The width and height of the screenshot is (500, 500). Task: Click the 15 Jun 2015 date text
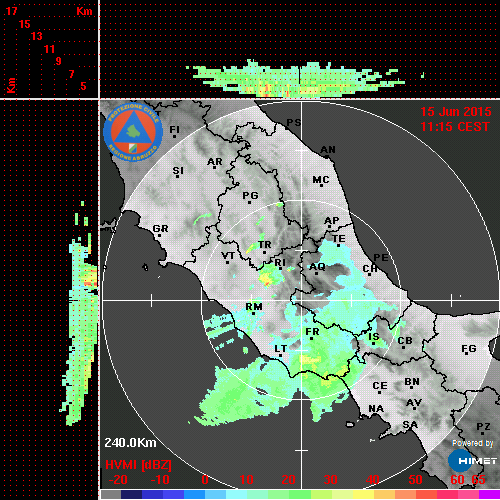point(456,112)
